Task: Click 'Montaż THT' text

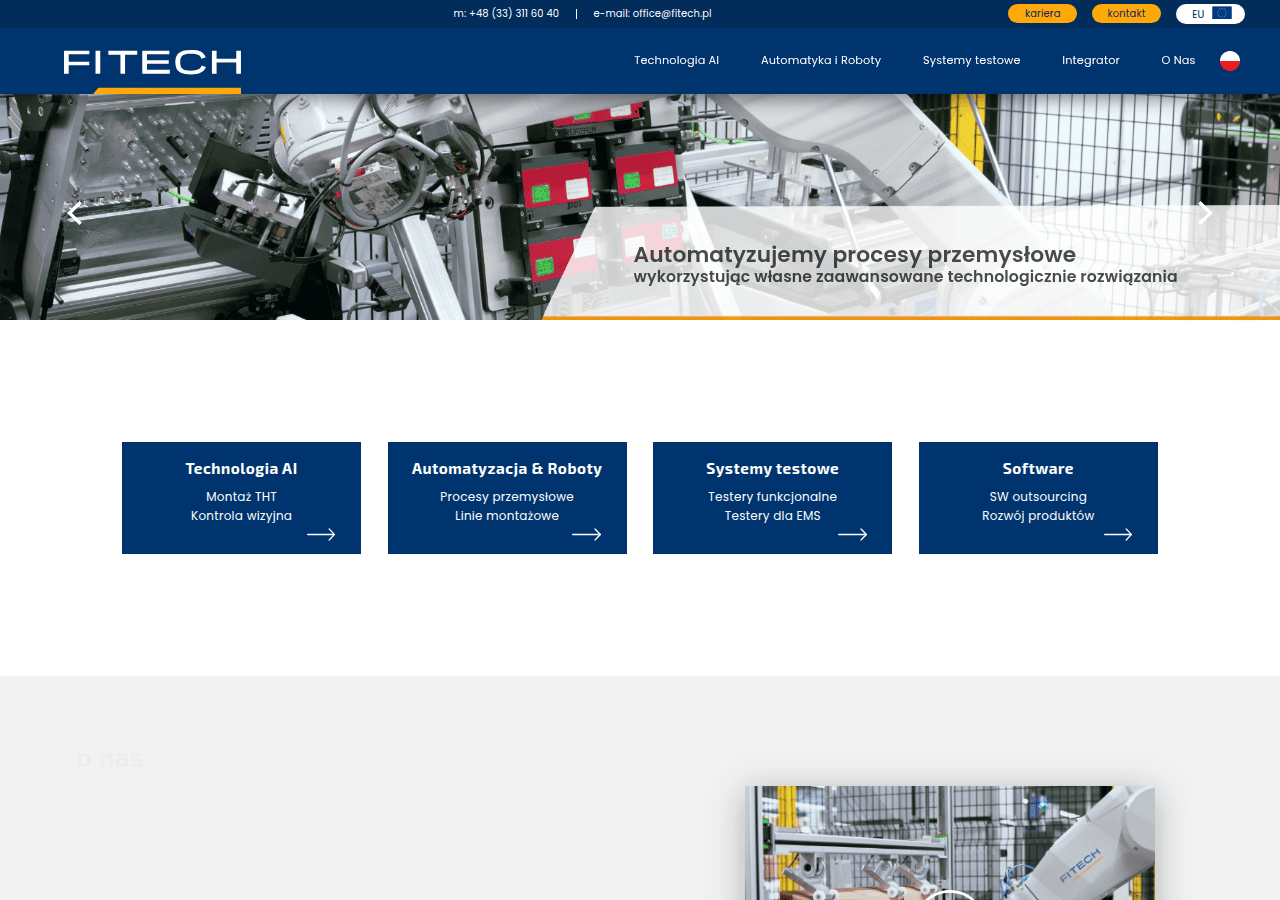Action: [241, 496]
